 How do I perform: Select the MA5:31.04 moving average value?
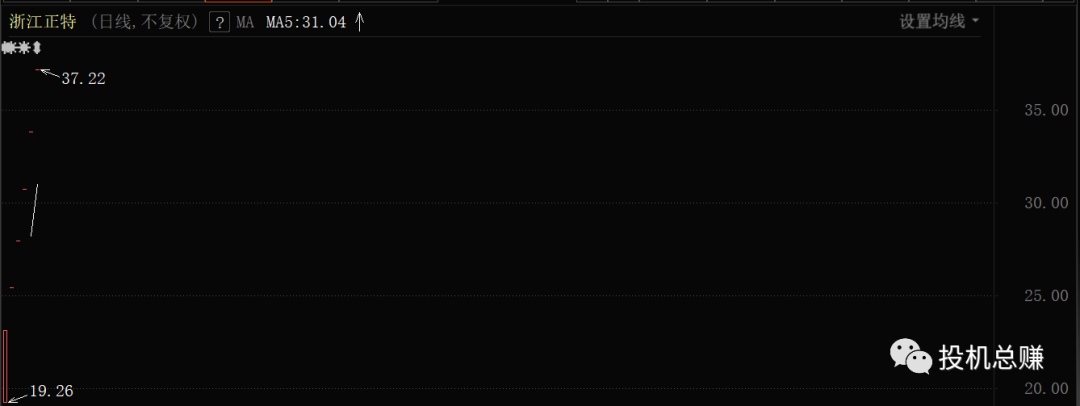(306, 22)
